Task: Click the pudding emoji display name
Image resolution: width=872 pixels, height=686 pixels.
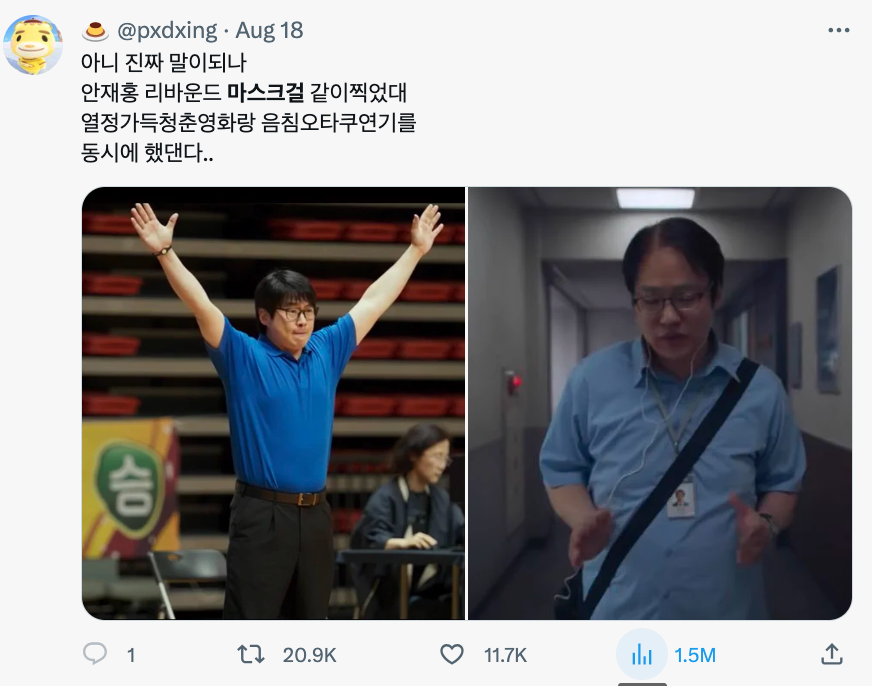Action: [x=95, y=31]
